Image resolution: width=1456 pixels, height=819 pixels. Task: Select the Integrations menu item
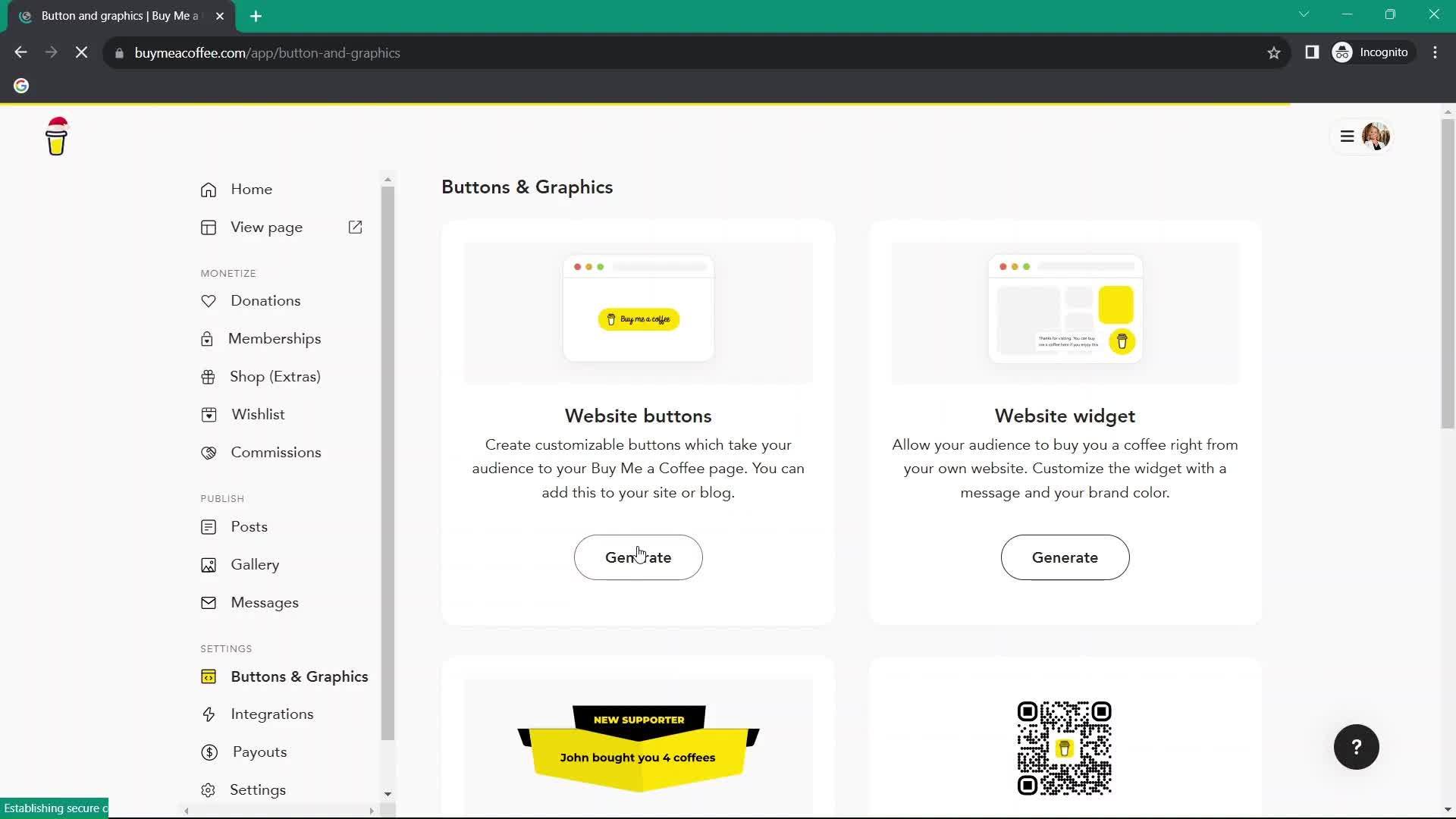(272, 714)
